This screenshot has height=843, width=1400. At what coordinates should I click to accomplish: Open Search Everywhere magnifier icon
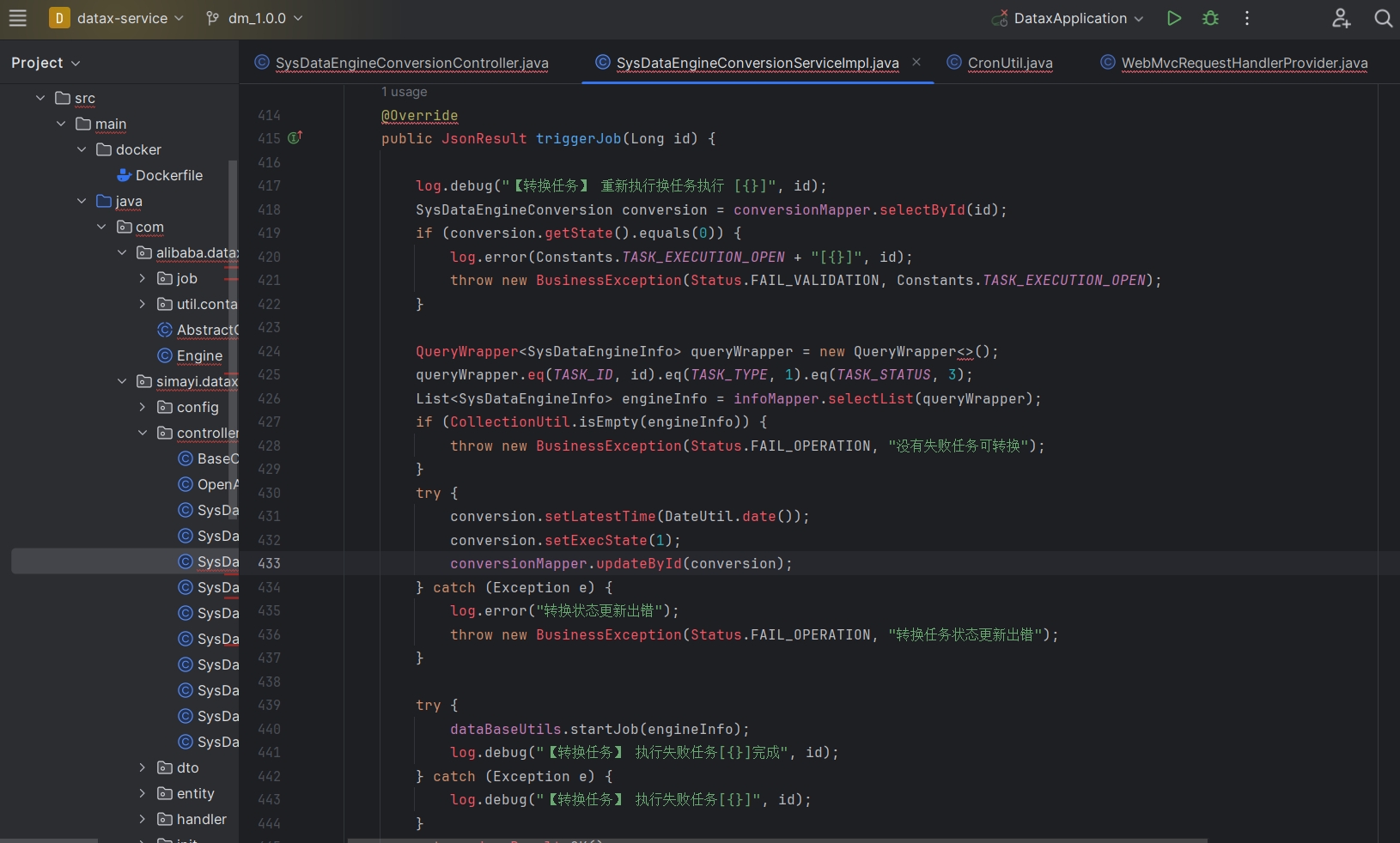click(x=1383, y=18)
